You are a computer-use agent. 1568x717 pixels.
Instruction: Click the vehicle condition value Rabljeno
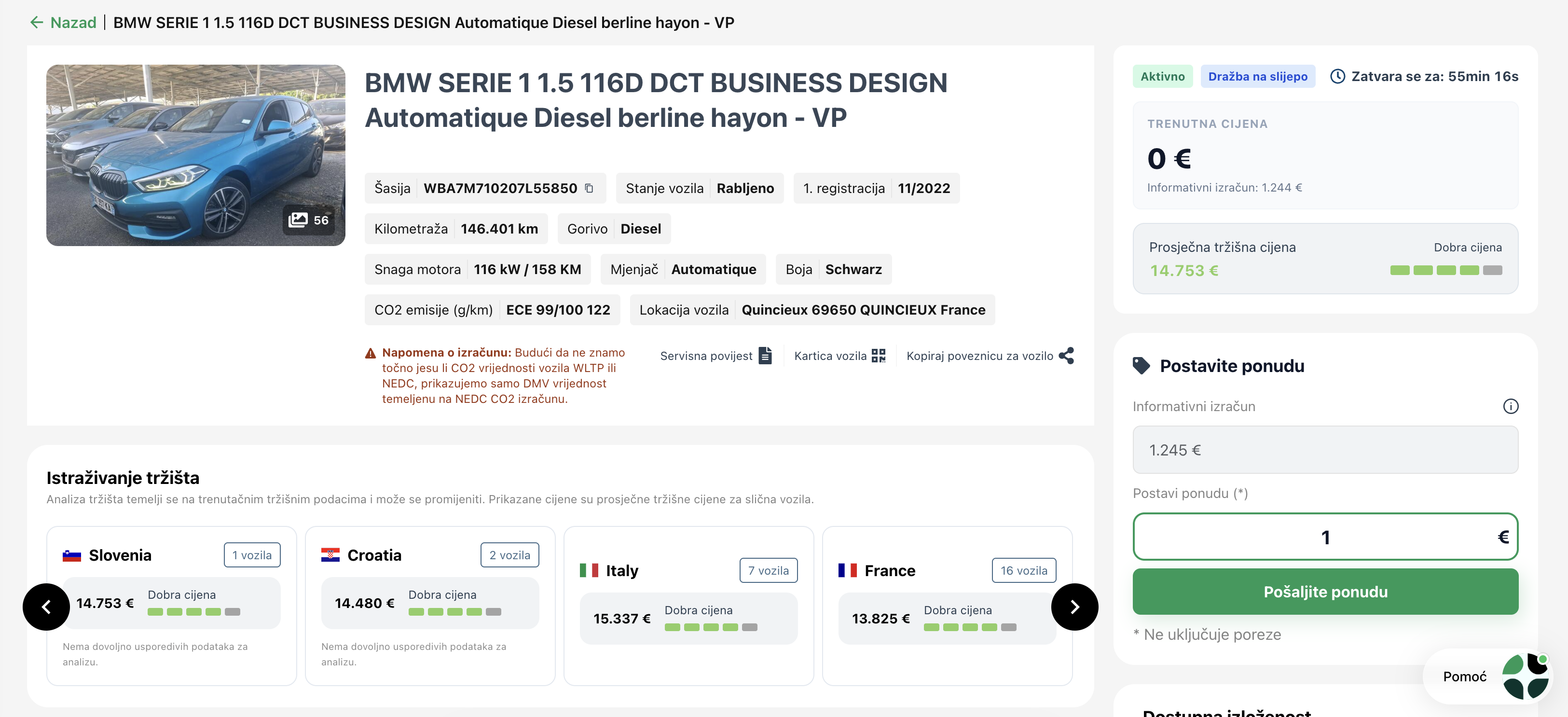[x=745, y=189]
